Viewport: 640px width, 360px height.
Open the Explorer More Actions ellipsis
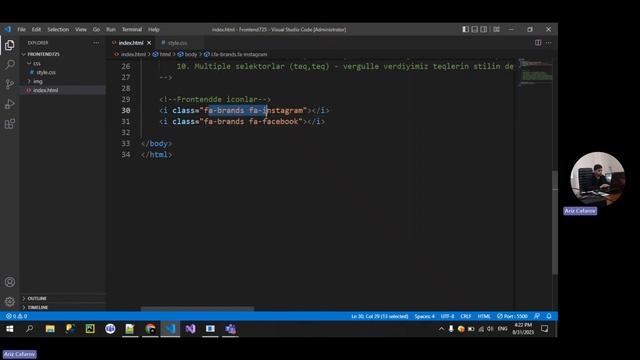coord(96,43)
